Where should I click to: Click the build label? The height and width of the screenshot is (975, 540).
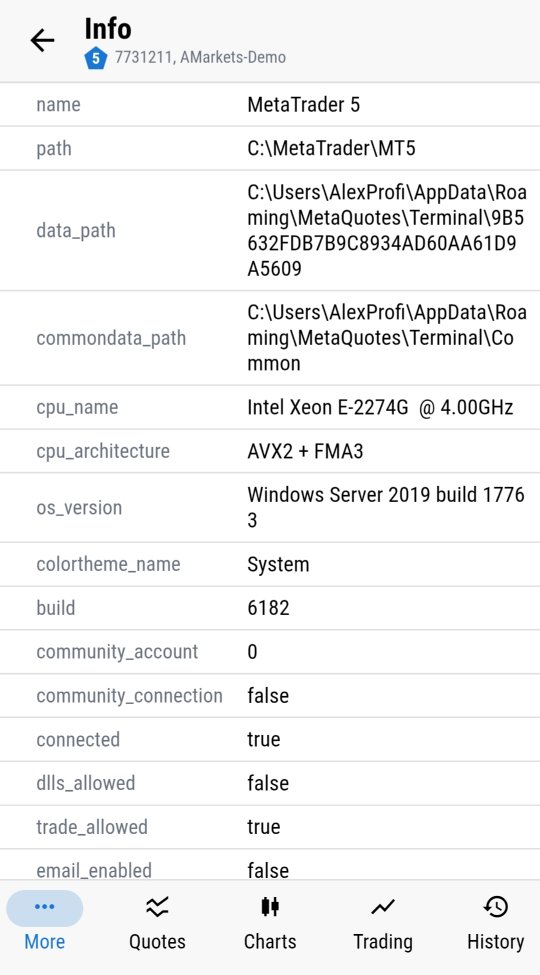click(x=56, y=608)
